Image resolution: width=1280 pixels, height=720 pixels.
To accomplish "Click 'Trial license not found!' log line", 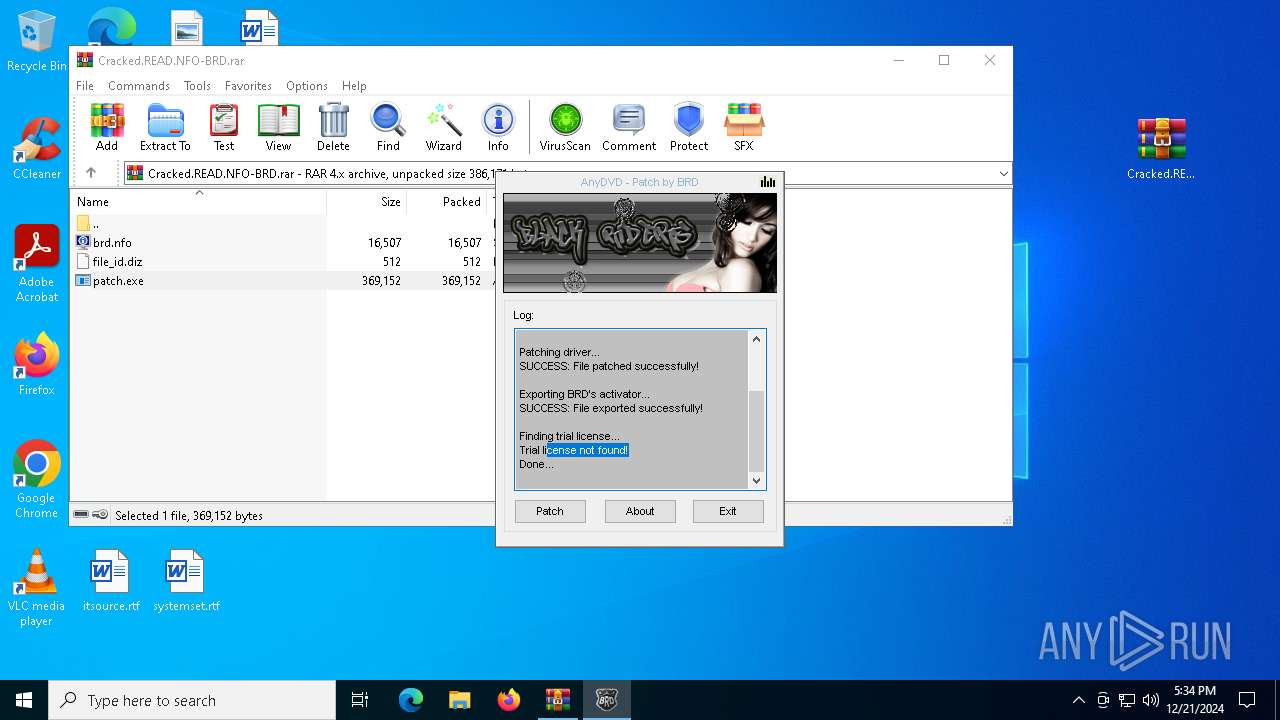I will click(573, 450).
